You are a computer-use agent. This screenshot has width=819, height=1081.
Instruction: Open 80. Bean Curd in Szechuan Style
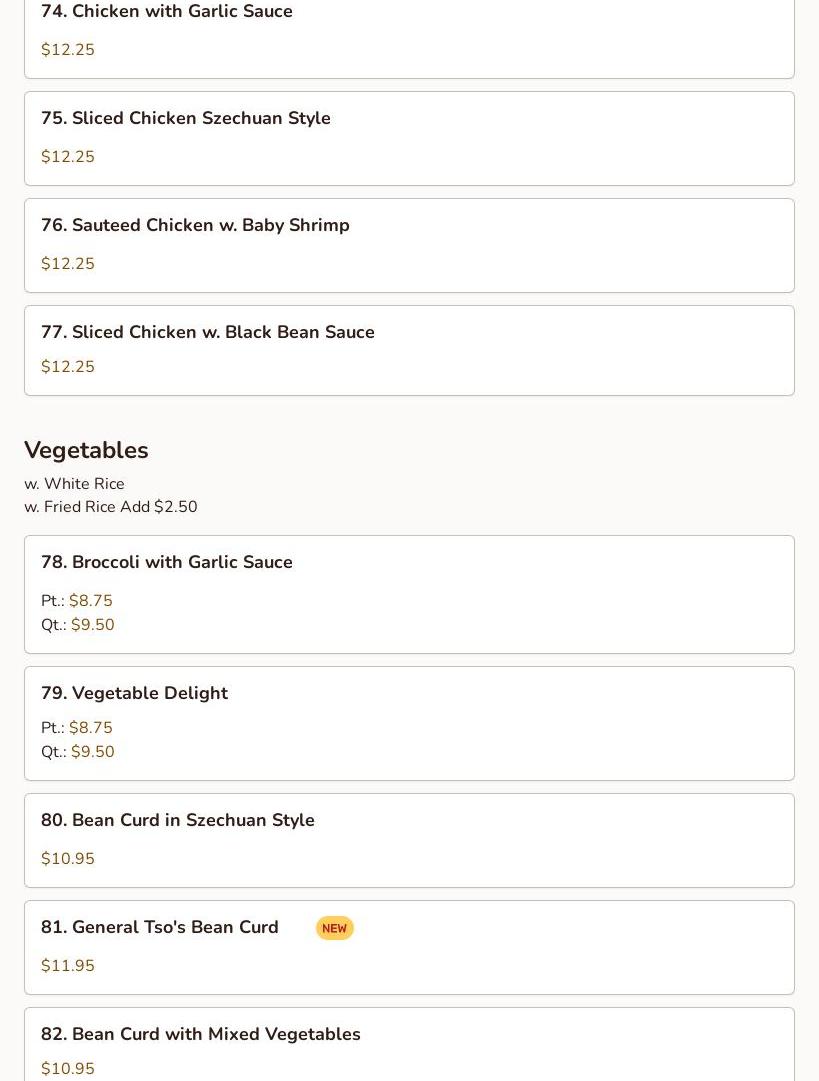point(410,840)
